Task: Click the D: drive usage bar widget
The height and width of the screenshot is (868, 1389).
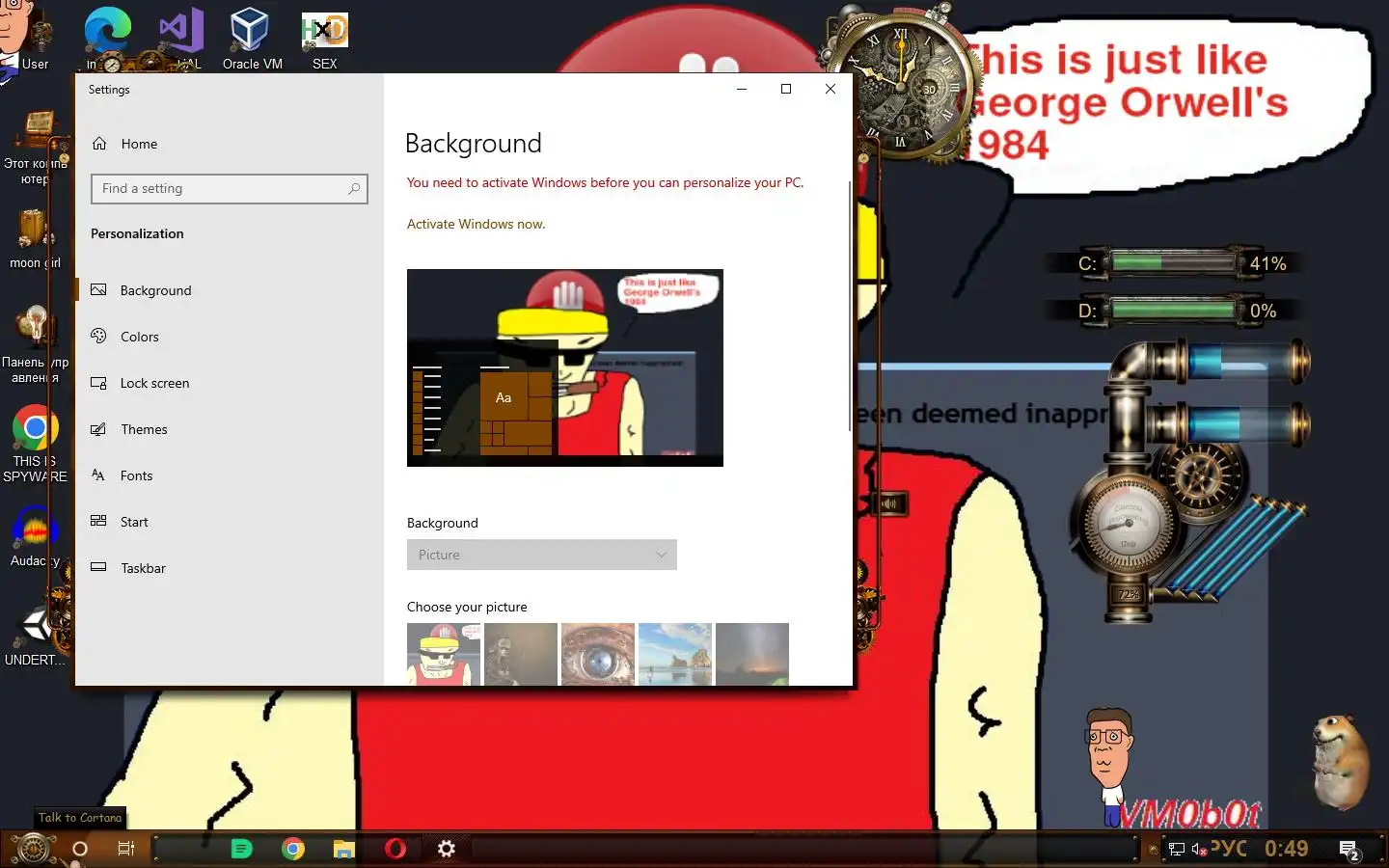Action: click(1175, 311)
